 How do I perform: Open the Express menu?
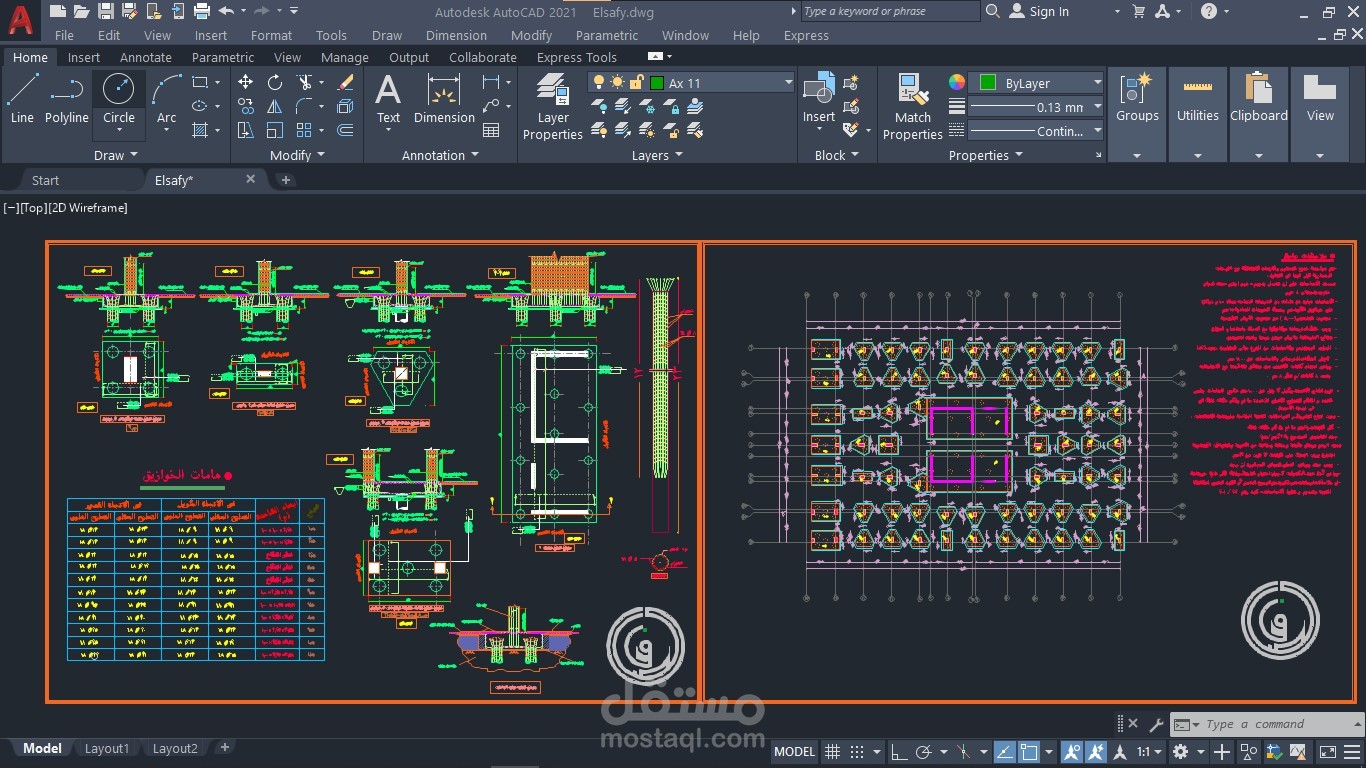806,35
